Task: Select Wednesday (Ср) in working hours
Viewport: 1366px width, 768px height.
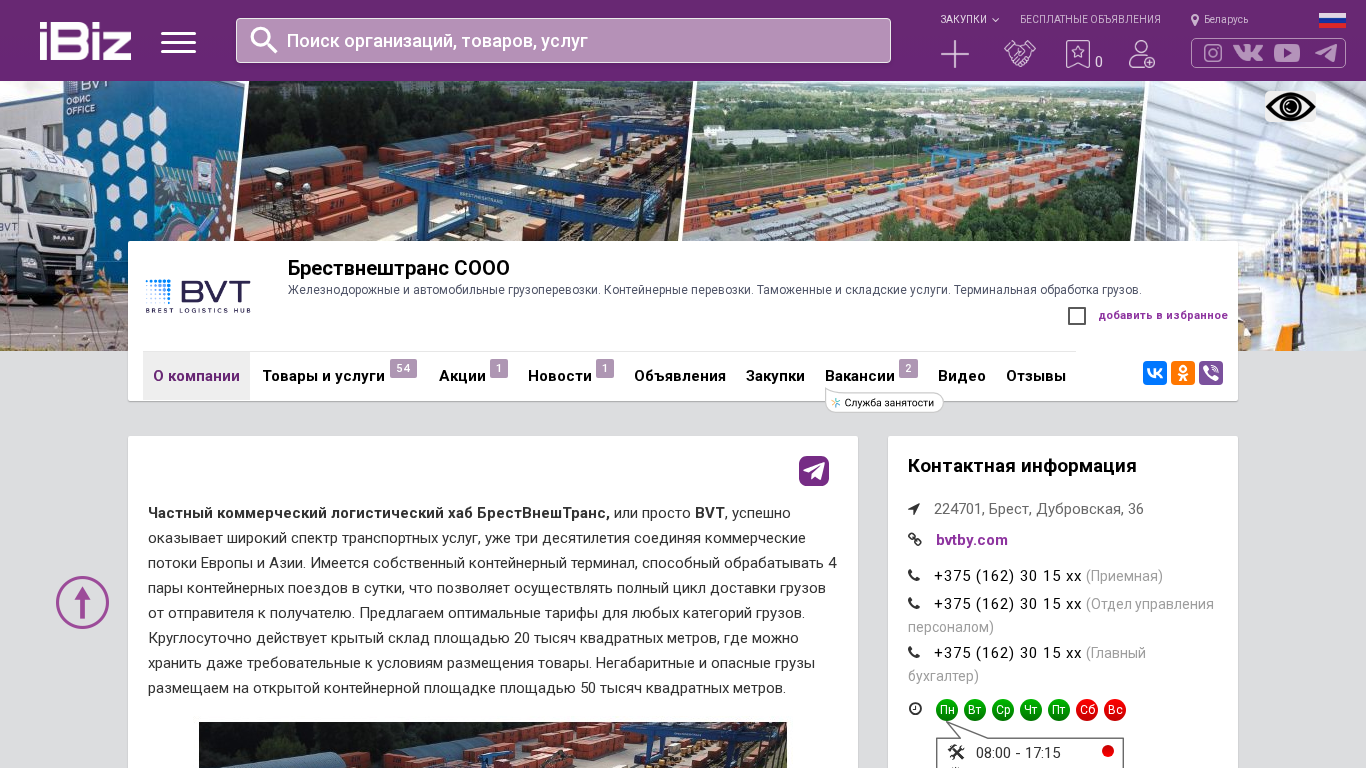Action: click(x=1003, y=710)
